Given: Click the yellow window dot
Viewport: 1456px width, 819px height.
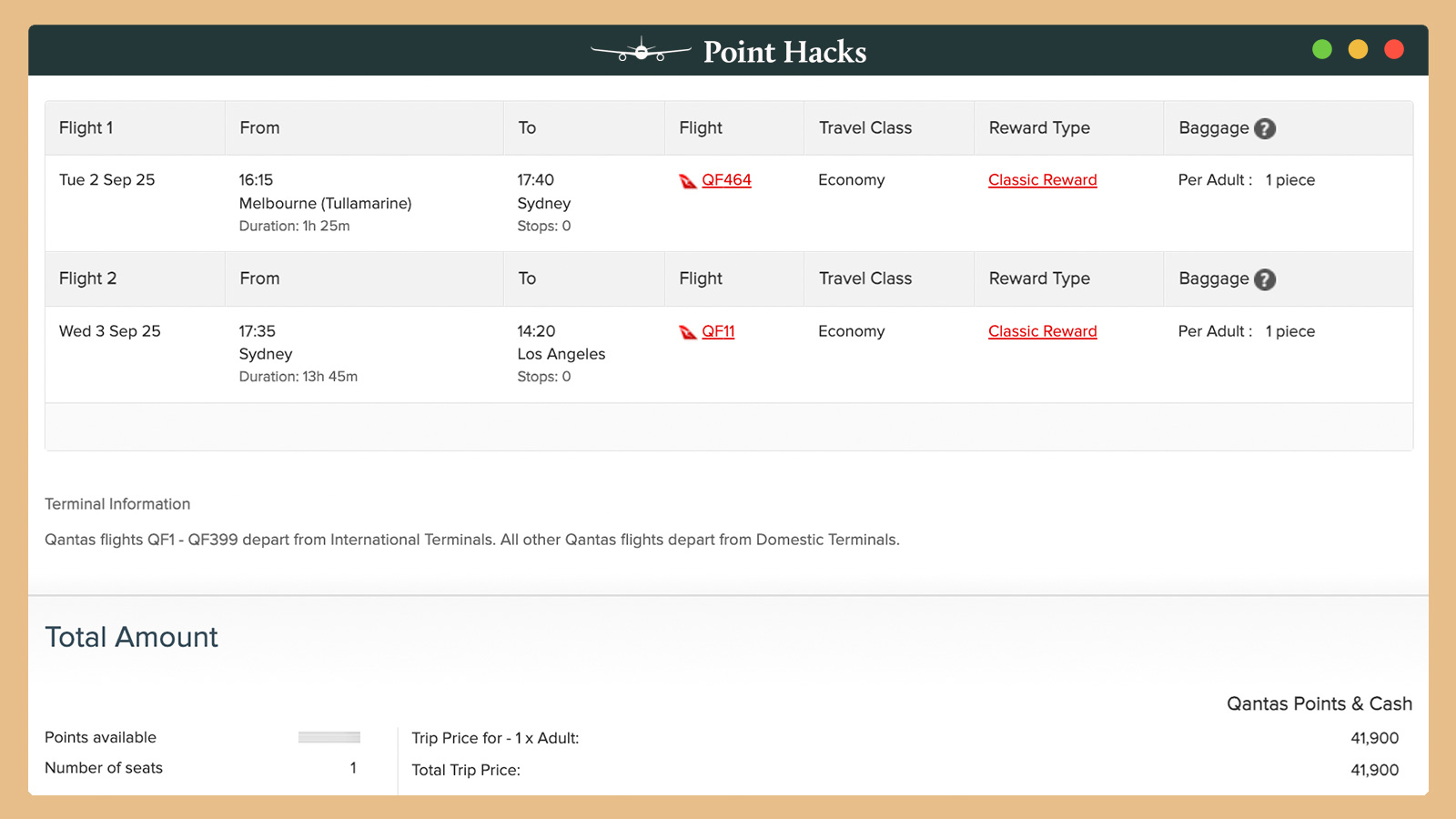Looking at the screenshot, I should 1358,49.
